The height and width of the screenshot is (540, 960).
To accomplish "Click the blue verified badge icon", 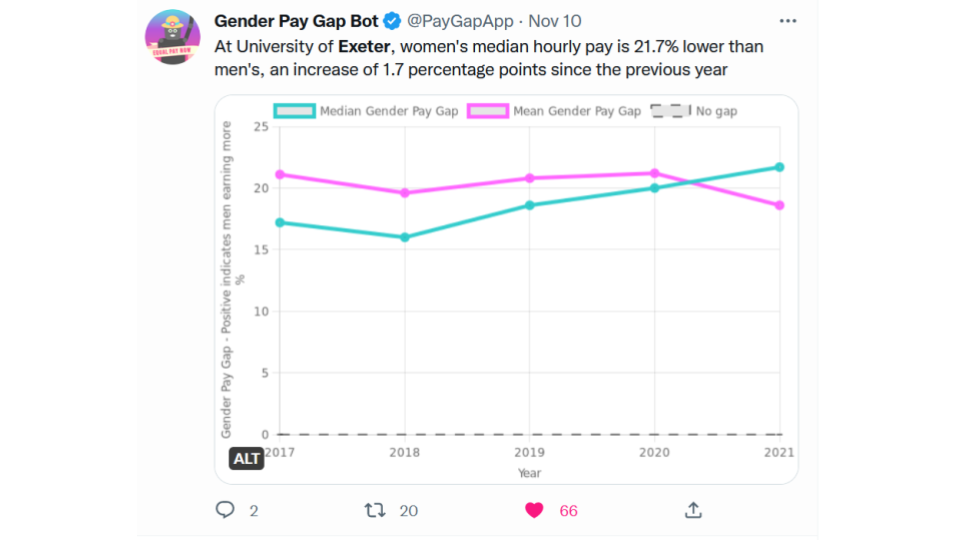I will point(394,21).
